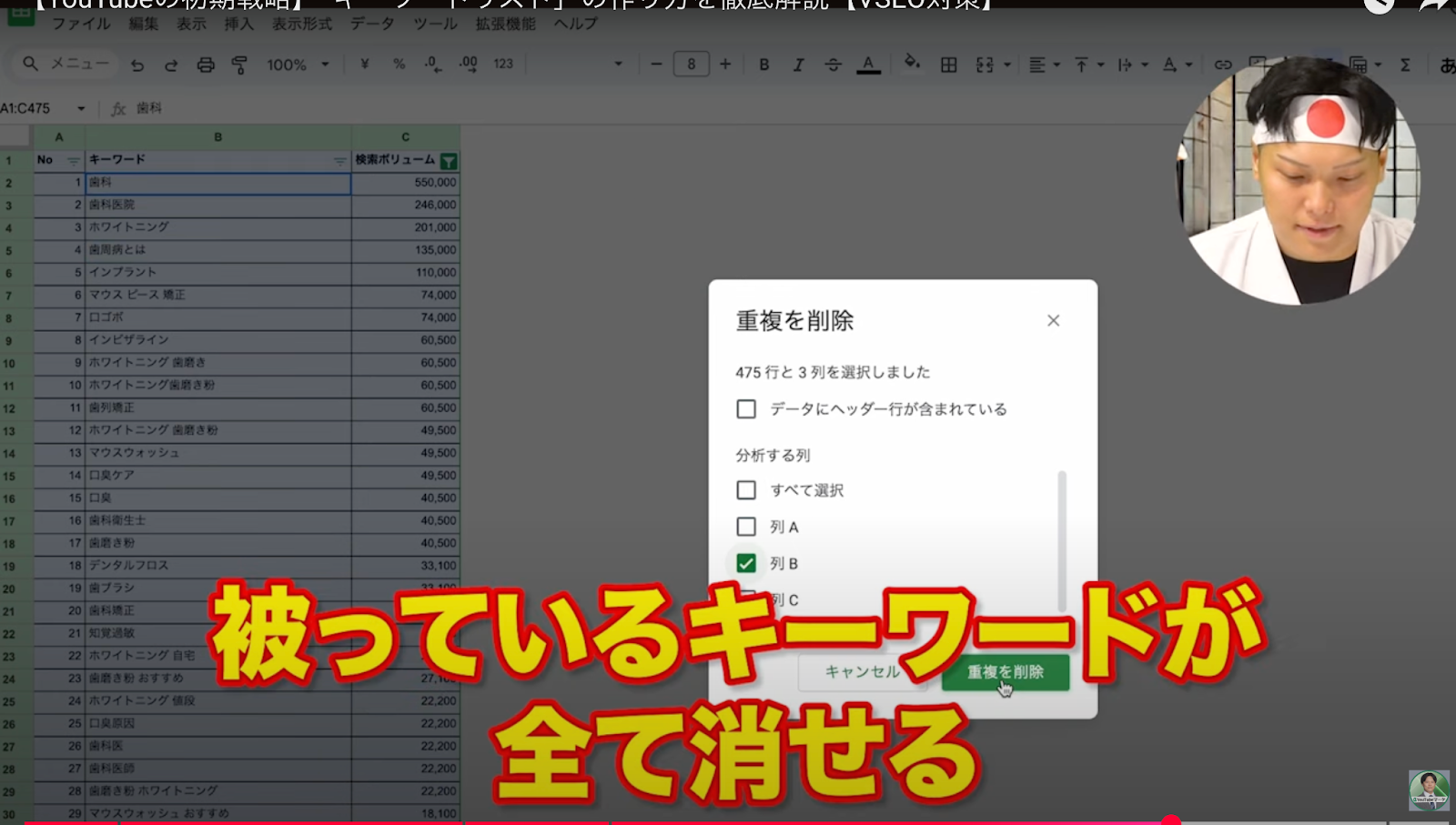
Task: Apply bold formatting
Action: 763,64
